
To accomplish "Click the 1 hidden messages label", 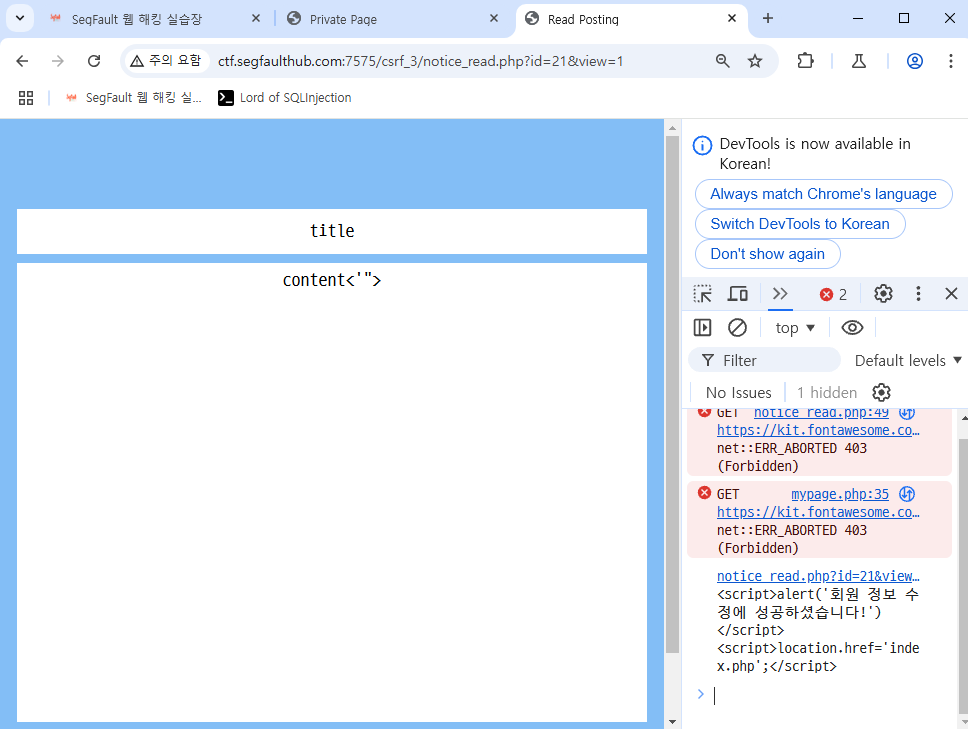I will (827, 393).
